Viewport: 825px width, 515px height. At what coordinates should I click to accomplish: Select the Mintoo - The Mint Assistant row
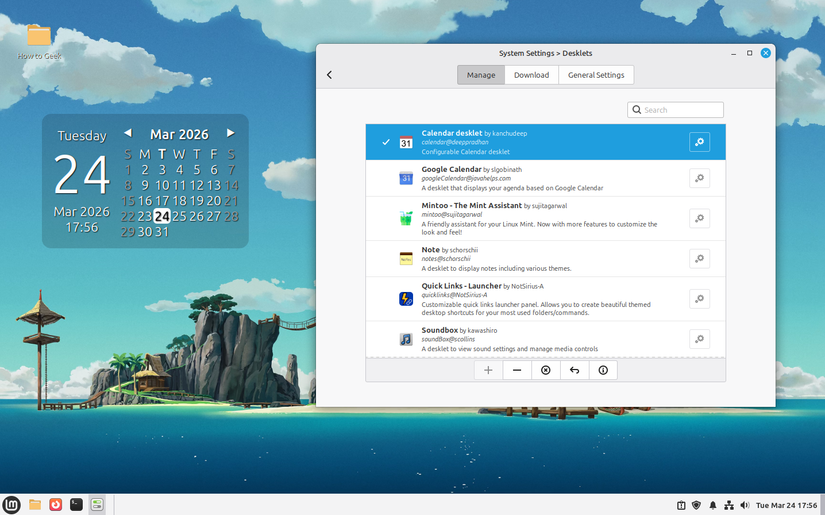546,219
